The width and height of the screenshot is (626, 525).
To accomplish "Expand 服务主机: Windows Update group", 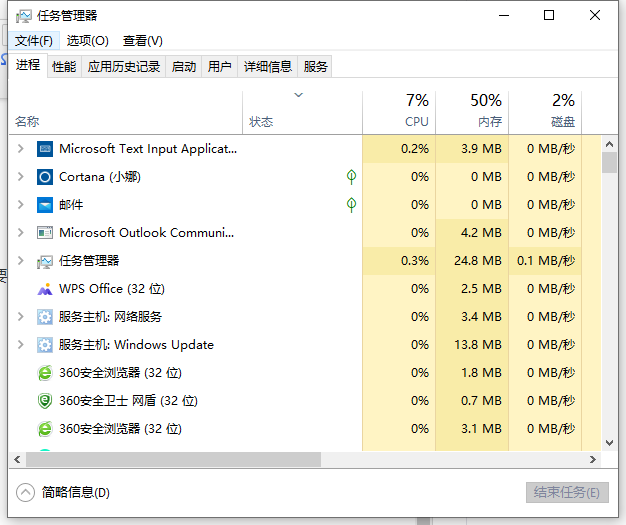I will pos(20,345).
